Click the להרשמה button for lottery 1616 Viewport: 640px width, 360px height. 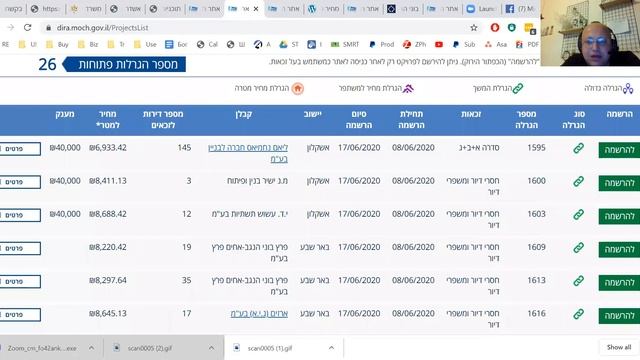point(619,316)
